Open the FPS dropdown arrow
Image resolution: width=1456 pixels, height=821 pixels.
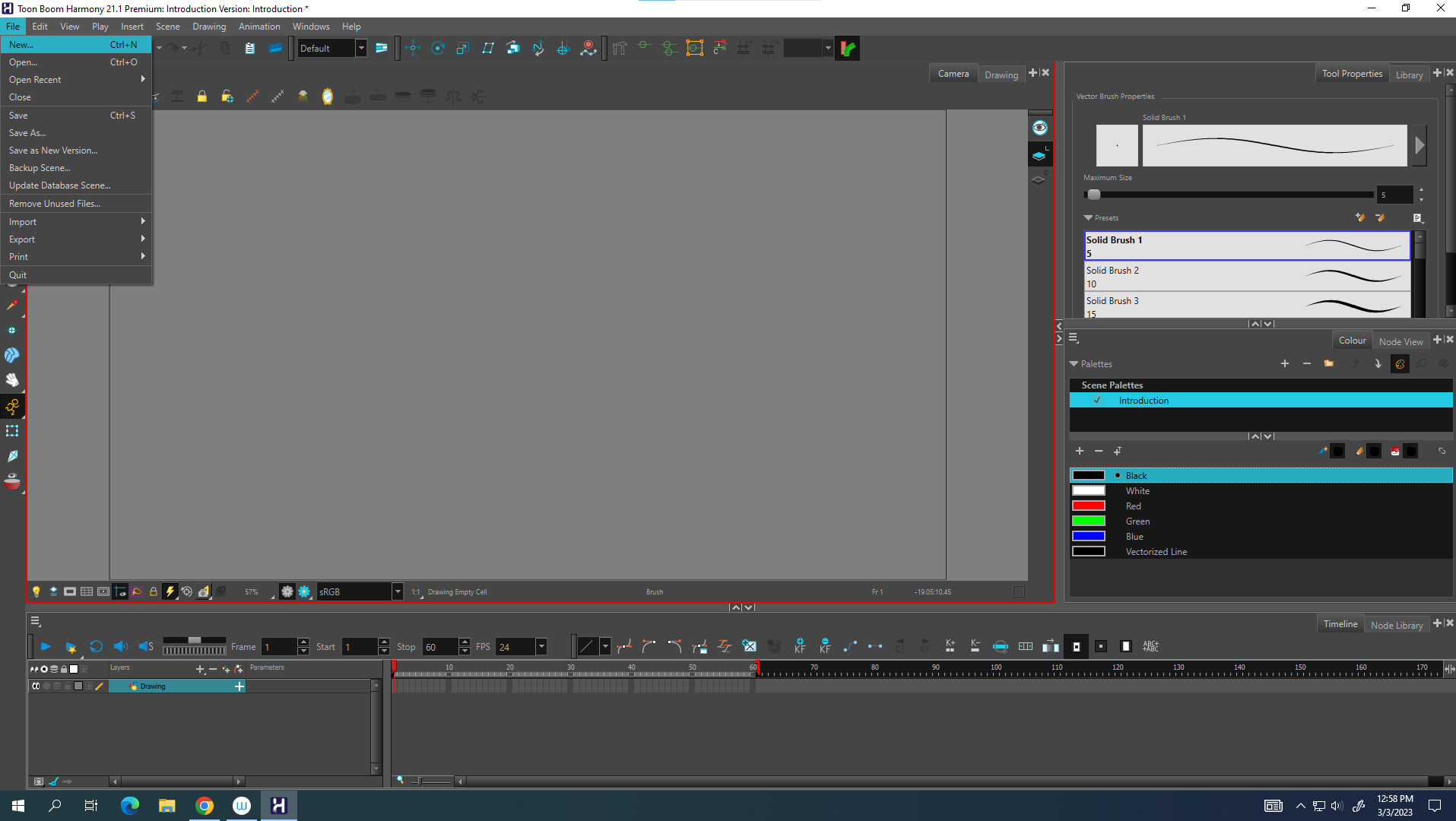click(x=541, y=646)
